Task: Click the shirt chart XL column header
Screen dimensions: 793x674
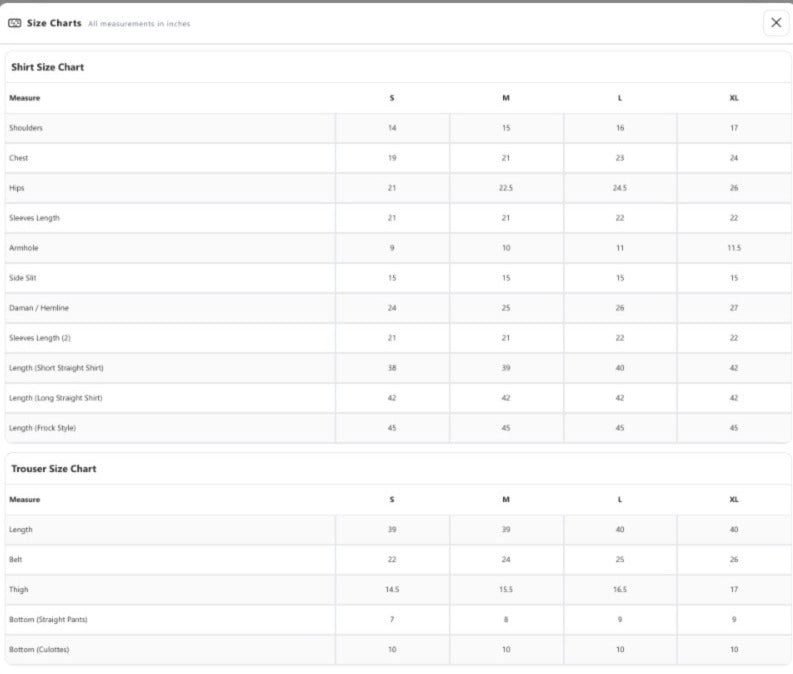Action: (734, 98)
